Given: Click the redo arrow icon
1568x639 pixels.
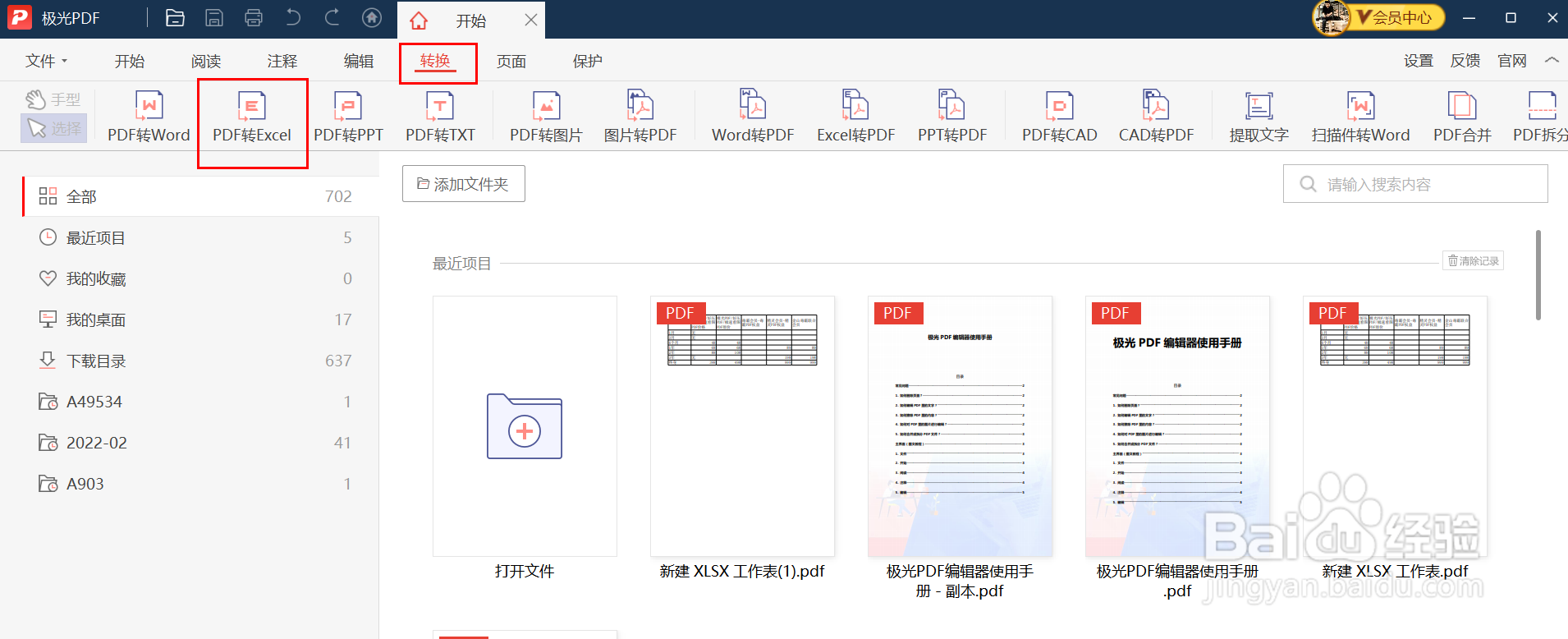Looking at the screenshot, I should click(x=332, y=18).
